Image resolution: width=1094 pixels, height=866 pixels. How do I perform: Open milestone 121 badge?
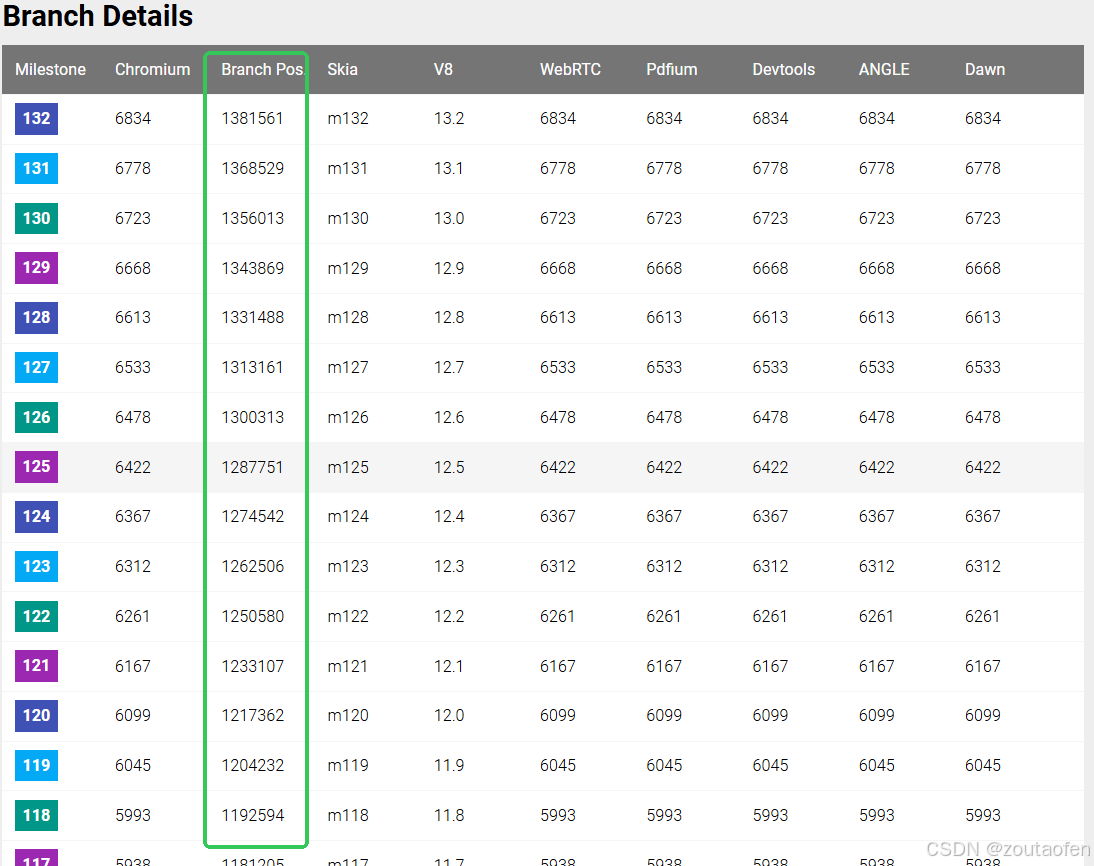(36, 666)
